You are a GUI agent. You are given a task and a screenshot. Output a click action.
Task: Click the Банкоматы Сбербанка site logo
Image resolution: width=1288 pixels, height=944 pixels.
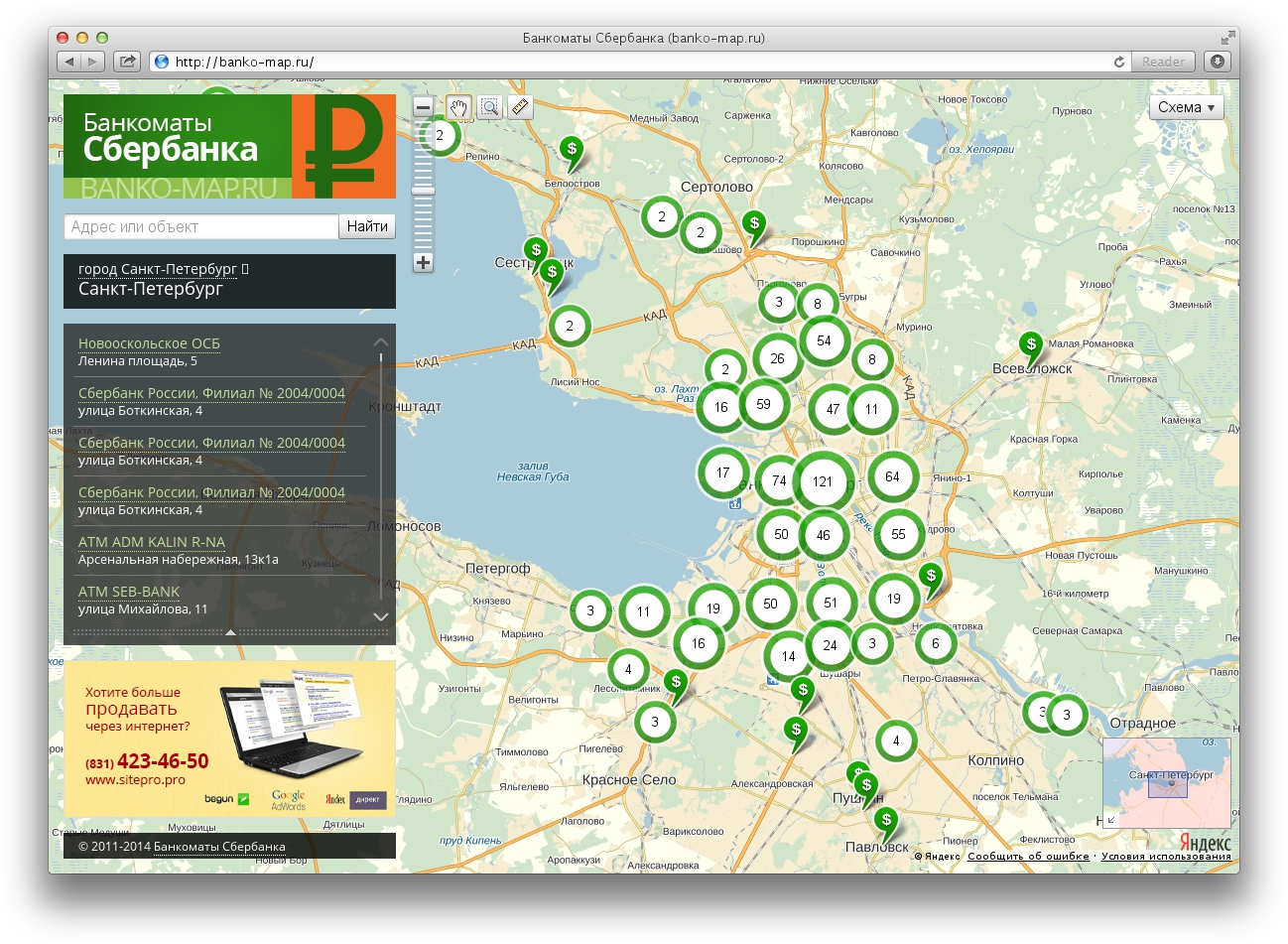pyautogui.click(x=229, y=147)
